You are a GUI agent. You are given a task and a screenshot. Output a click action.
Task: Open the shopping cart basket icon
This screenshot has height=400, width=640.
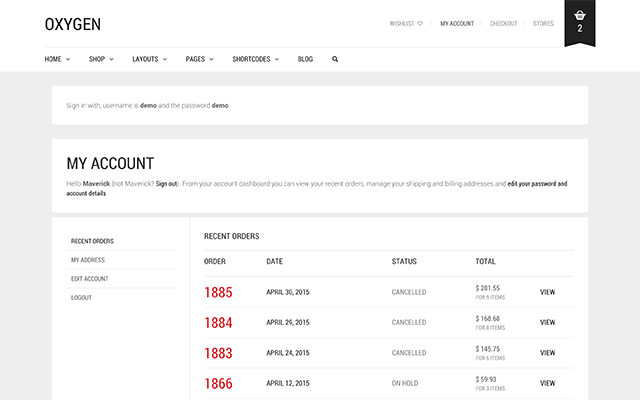580,16
